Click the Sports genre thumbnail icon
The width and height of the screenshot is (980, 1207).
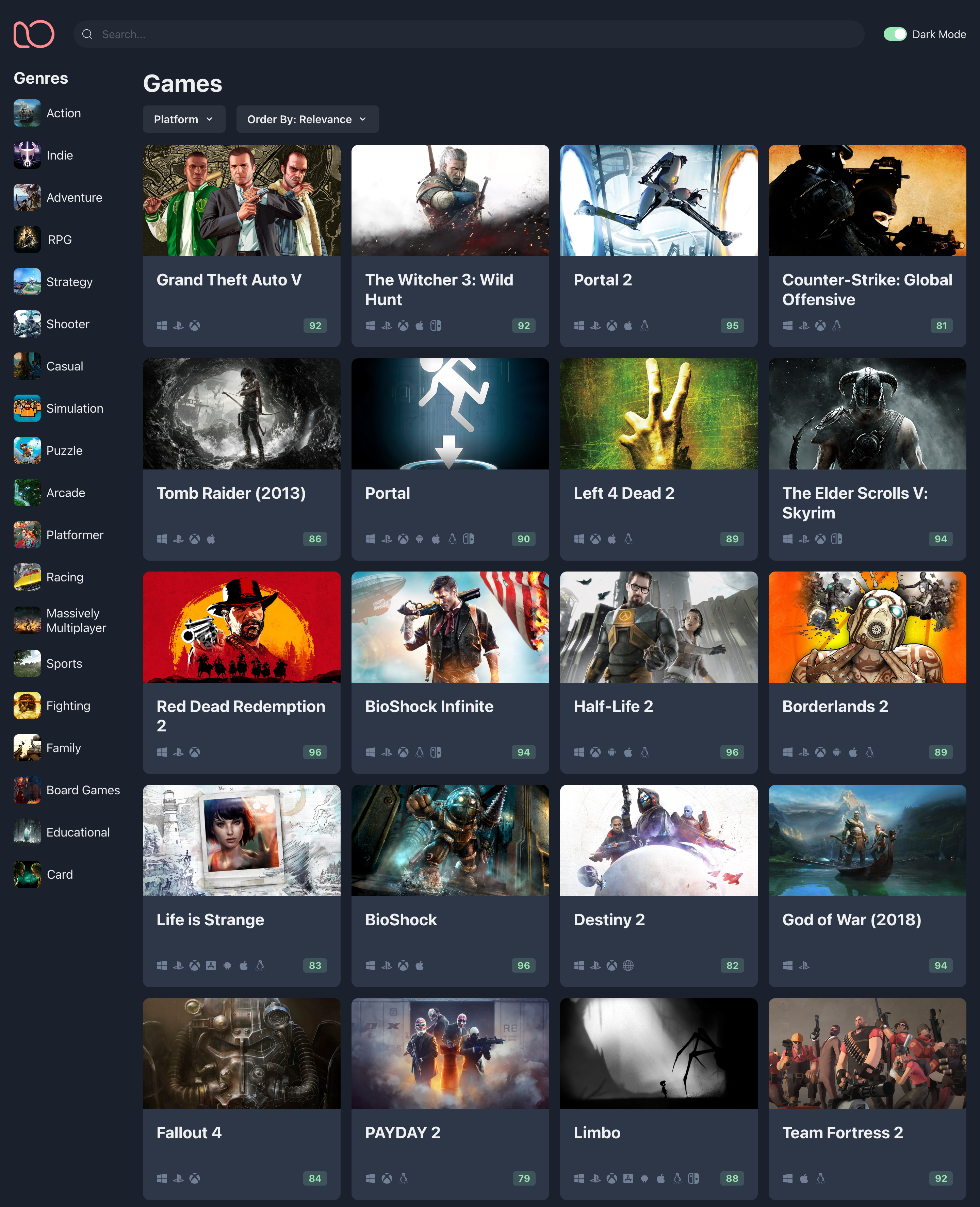click(x=27, y=664)
